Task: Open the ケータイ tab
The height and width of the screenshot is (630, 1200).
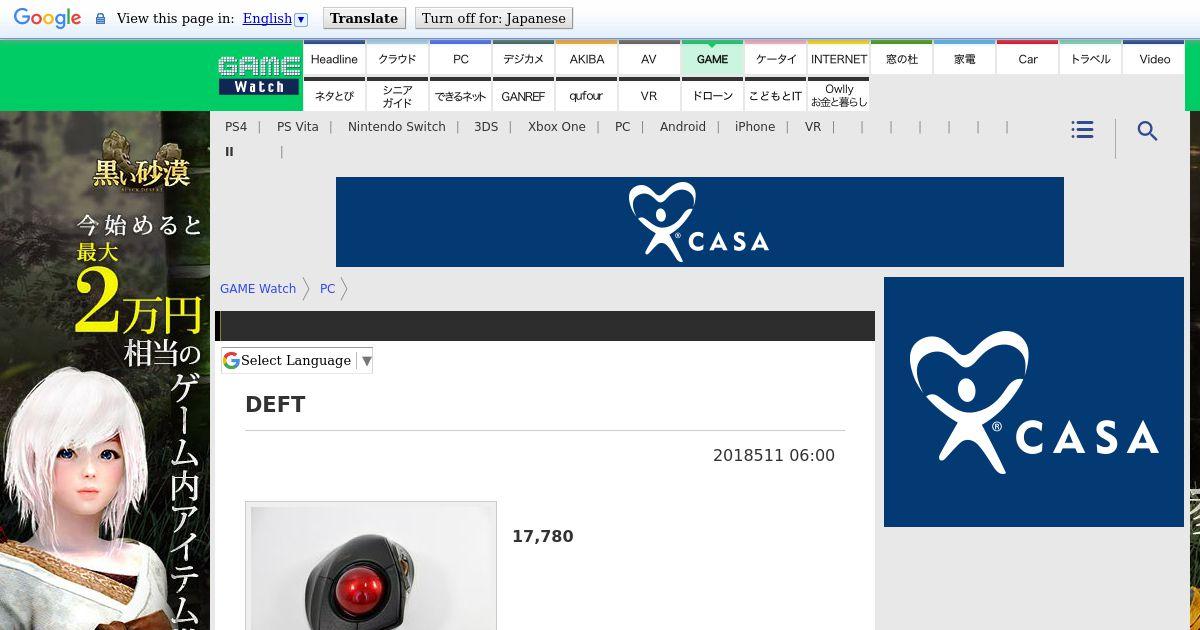Action: 775,59
